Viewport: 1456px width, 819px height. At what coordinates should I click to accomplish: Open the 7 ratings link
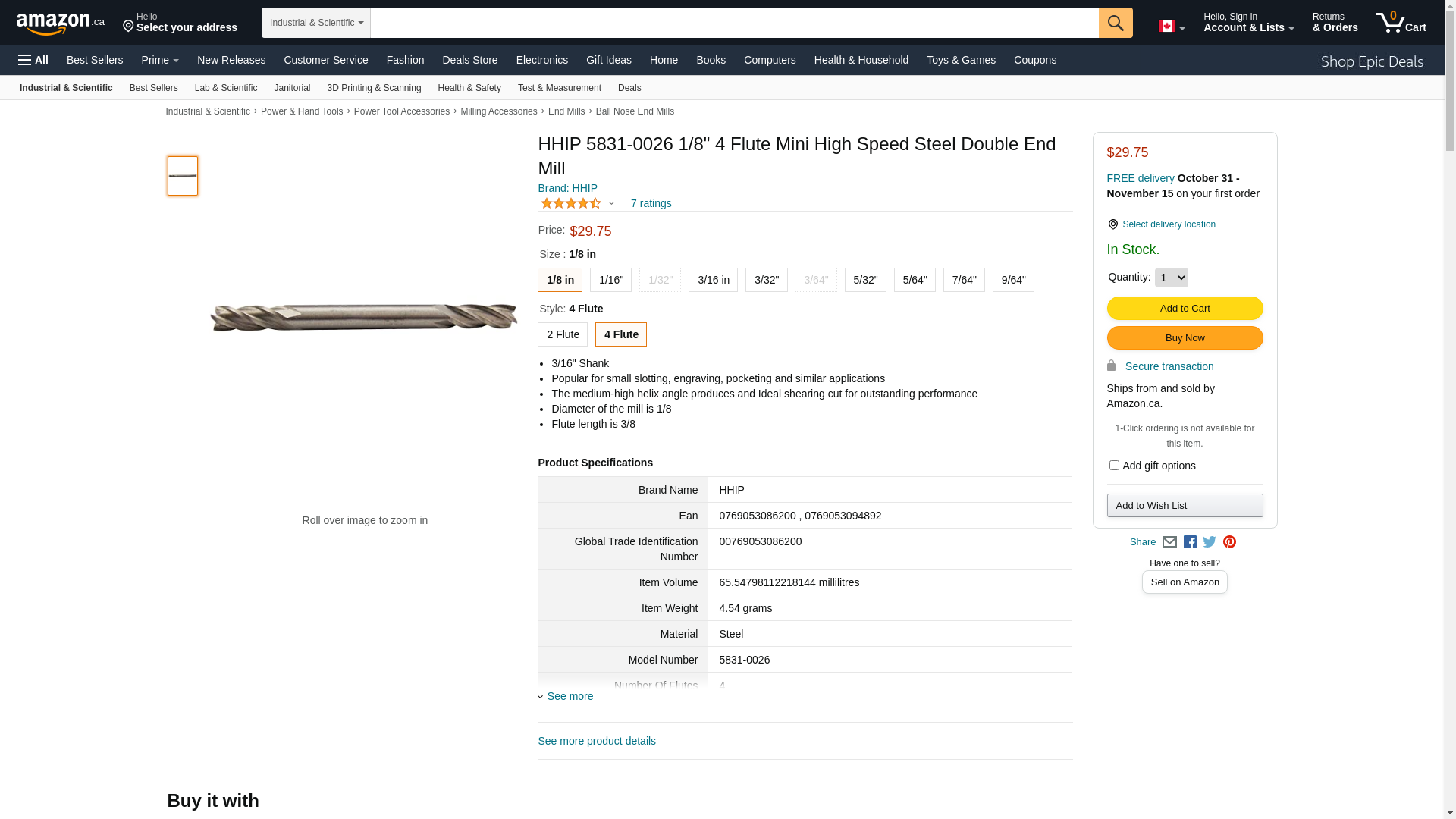coord(651,203)
